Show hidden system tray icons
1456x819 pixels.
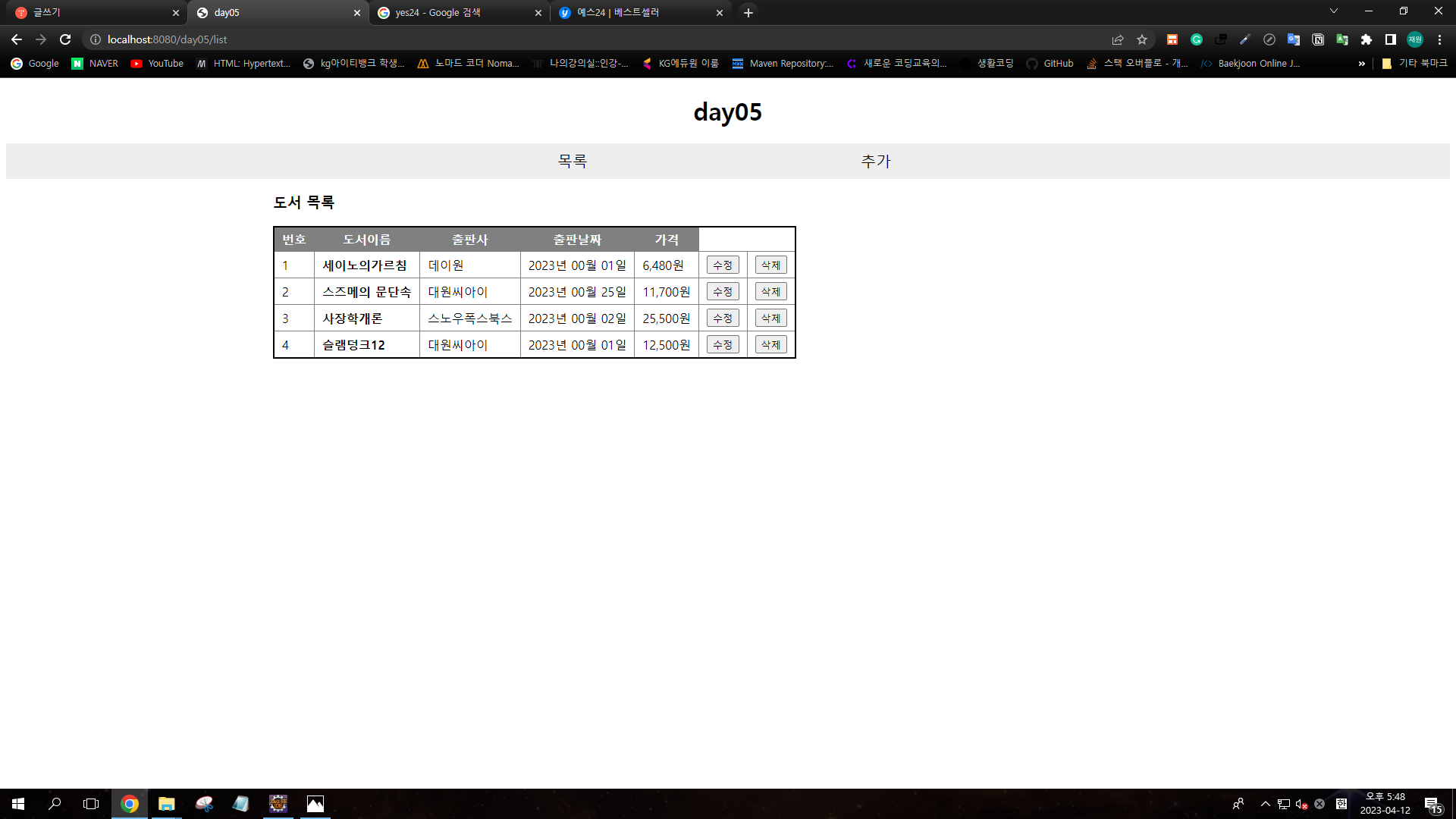pyautogui.click(x=1265, y=804)
